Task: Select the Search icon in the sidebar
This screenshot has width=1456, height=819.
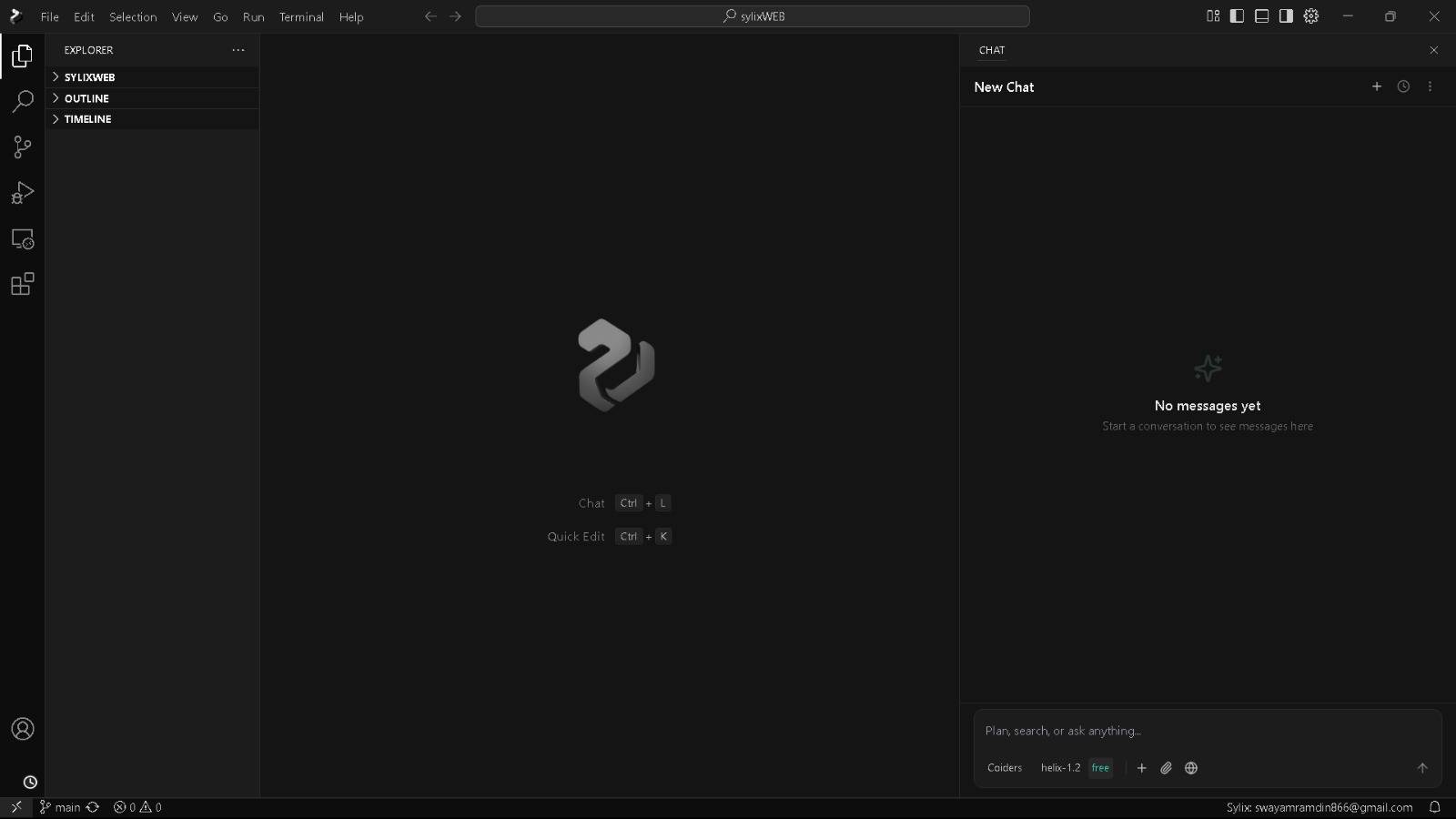Action: click(x=22, y=101)
